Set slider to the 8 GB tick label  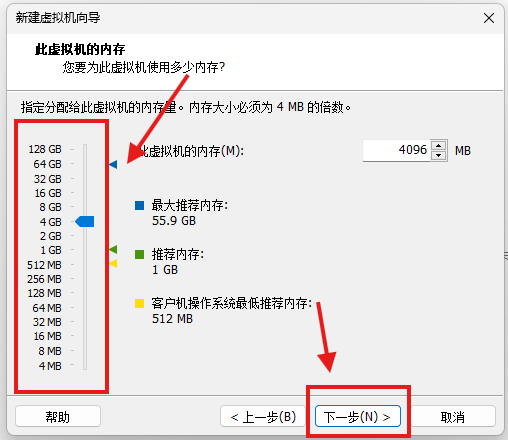pyautogui.click(x=51, y=207)
